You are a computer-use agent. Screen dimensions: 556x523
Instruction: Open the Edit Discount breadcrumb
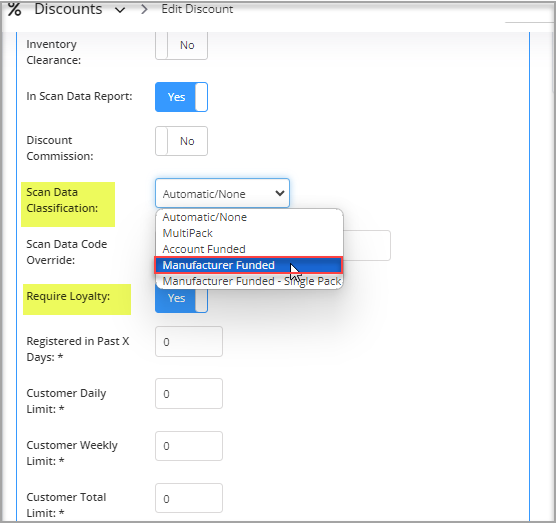pyautogui.click(x=197, y=9)
